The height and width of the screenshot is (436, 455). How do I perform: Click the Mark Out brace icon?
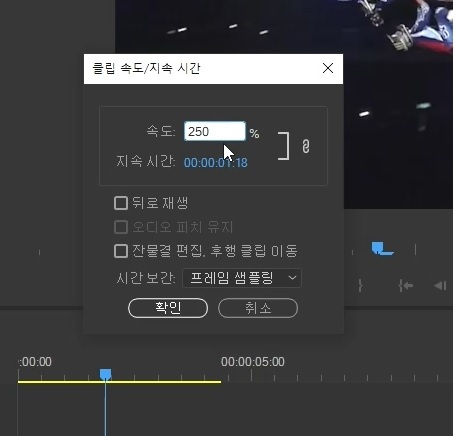pyautogui.click(x=360, y=286)
